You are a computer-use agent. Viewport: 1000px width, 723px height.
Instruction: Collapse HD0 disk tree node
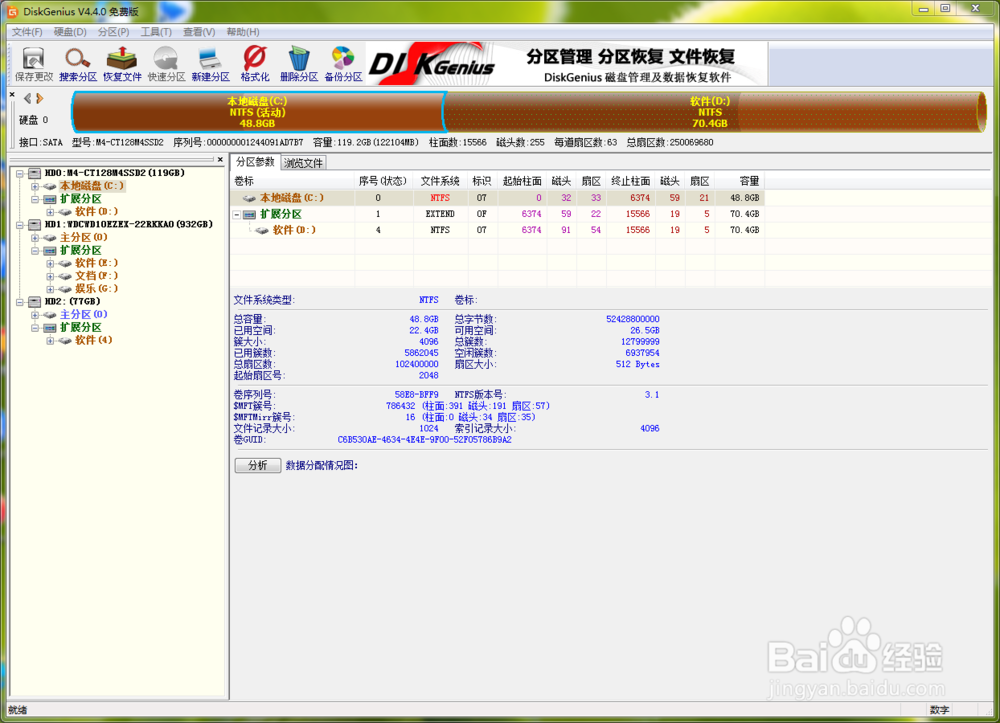[20, 173]
